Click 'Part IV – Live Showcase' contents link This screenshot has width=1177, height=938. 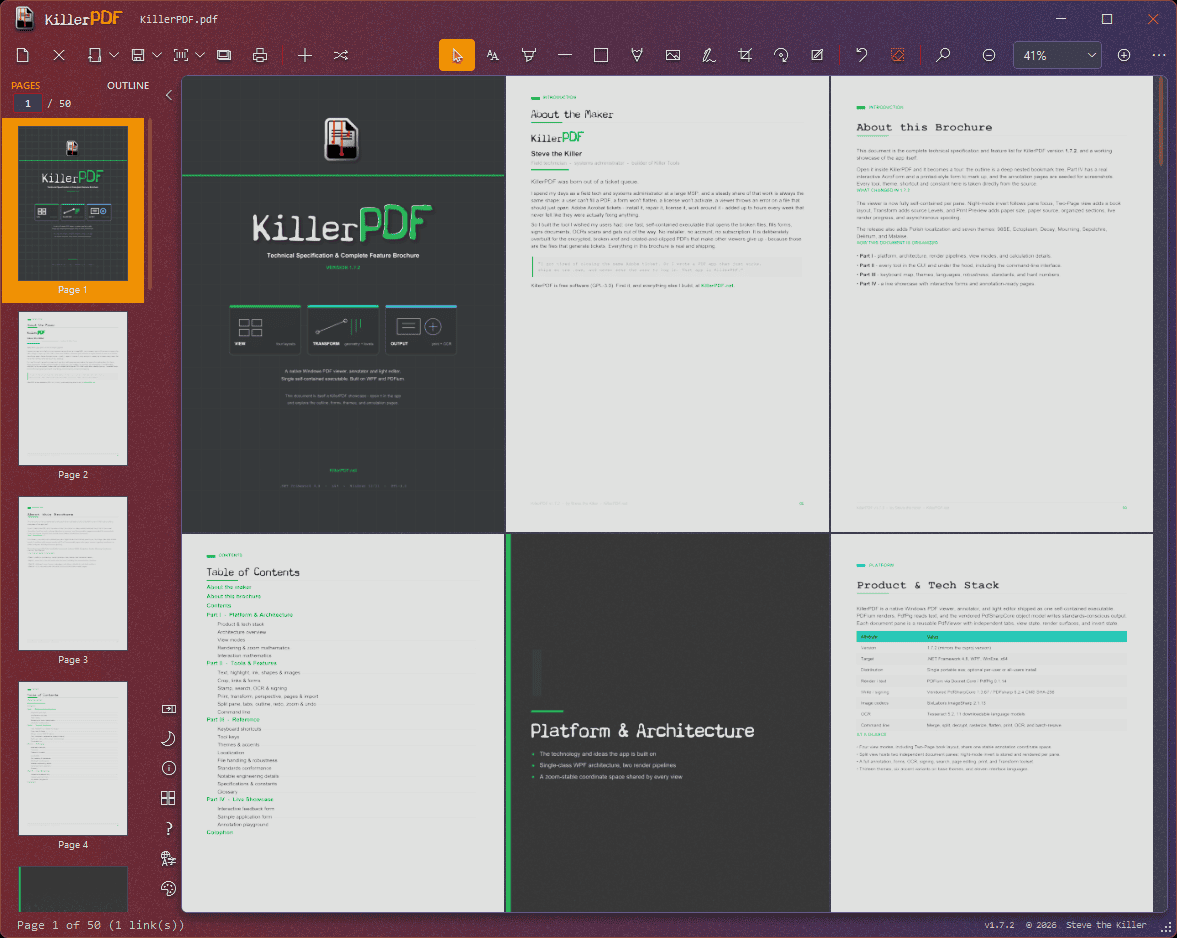coord(240,800)
